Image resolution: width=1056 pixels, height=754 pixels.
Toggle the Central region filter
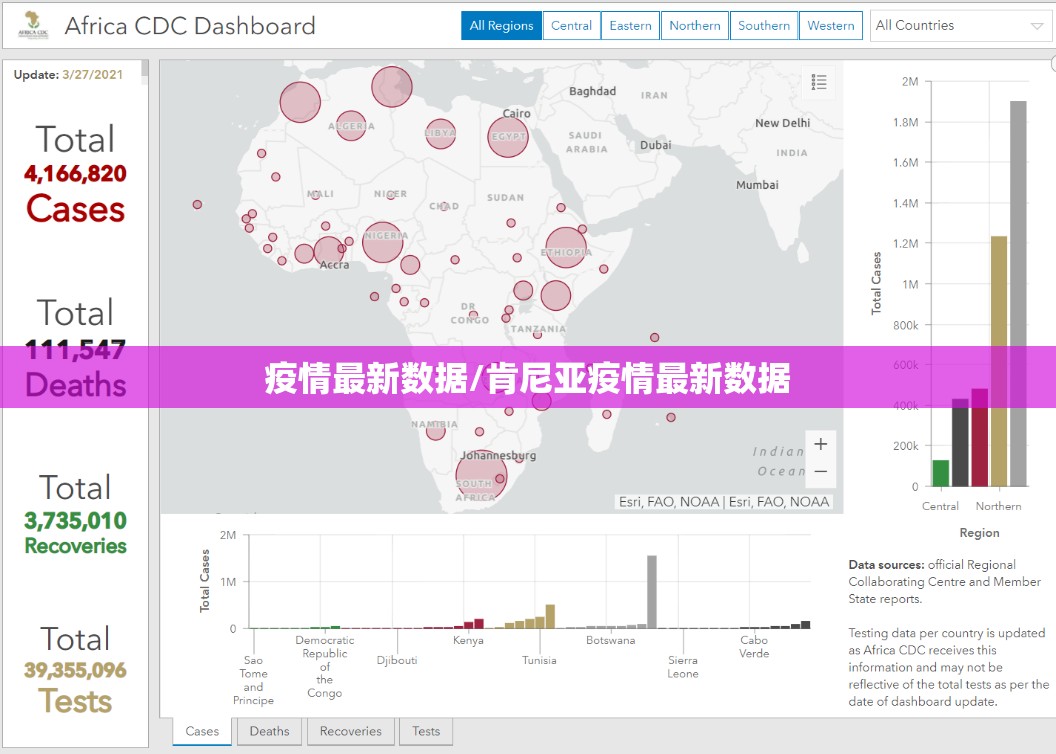pyautogui.click(x=571, y=26)
